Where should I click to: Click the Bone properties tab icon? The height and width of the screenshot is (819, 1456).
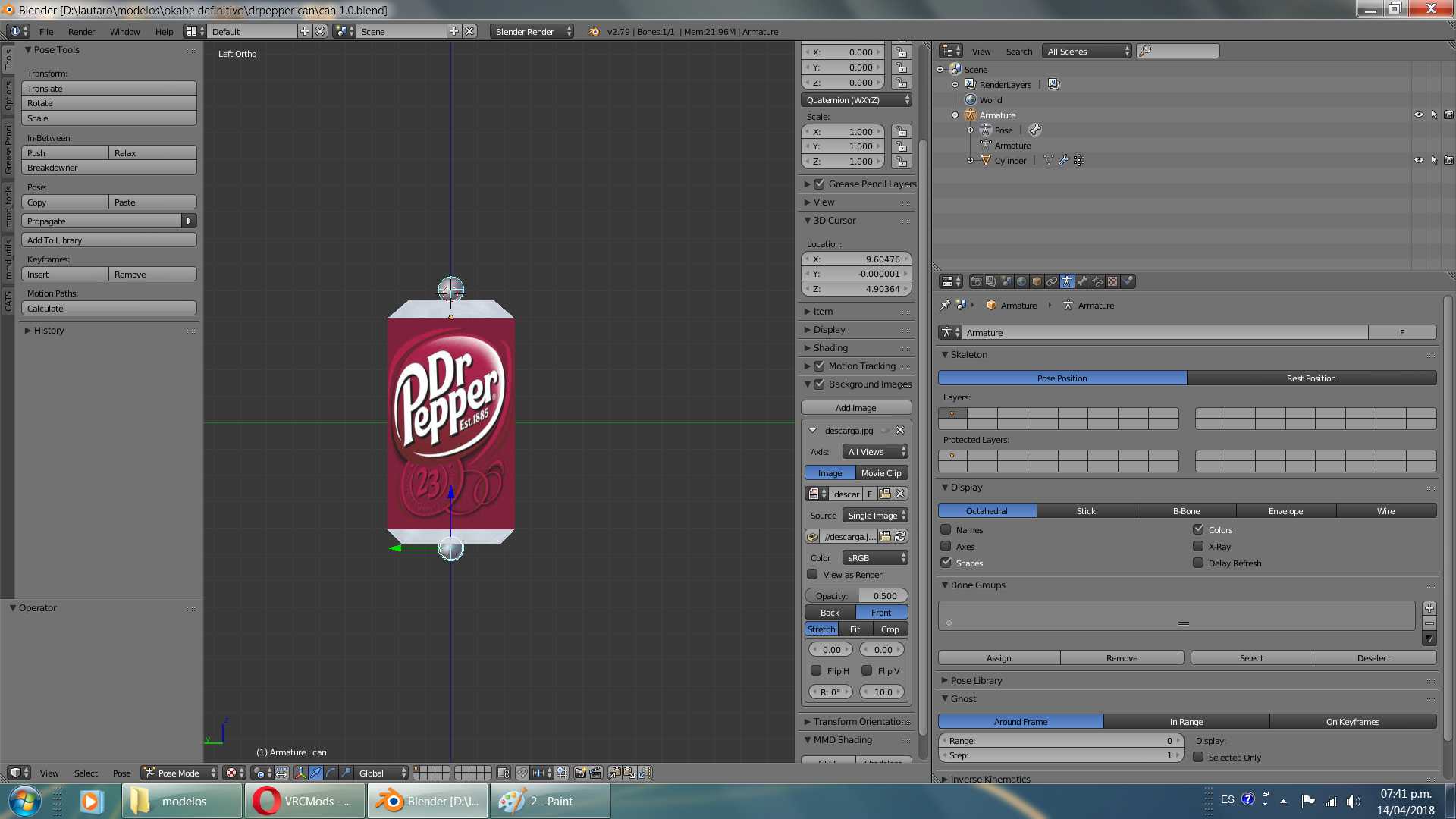[x=1082, y=281]
